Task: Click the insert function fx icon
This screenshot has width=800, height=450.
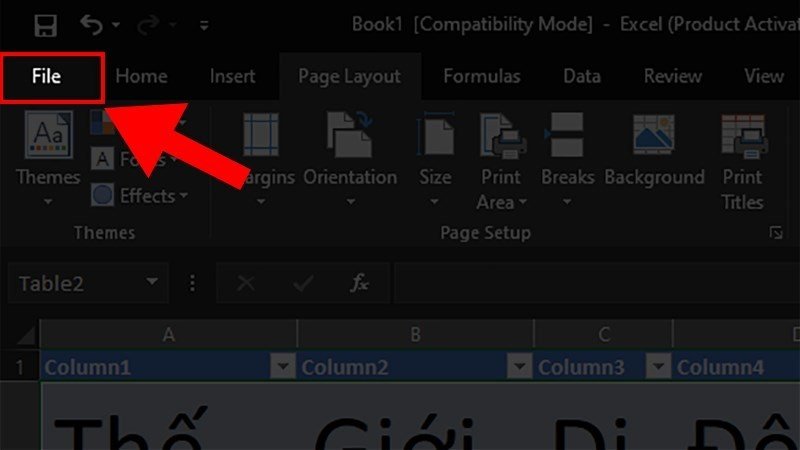Action: click(359, 284)
